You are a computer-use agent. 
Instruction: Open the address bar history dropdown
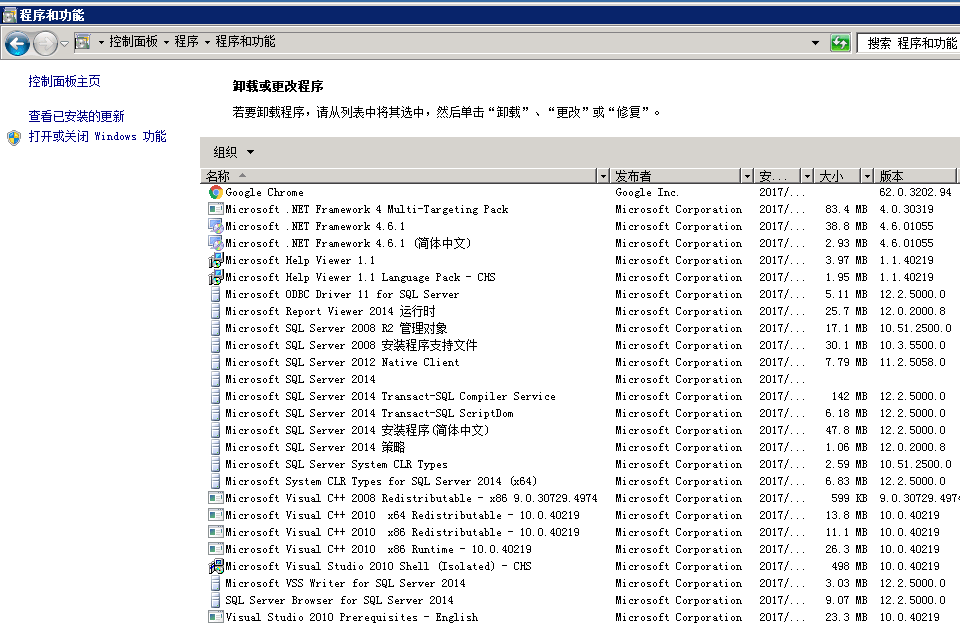coord(817,43)
